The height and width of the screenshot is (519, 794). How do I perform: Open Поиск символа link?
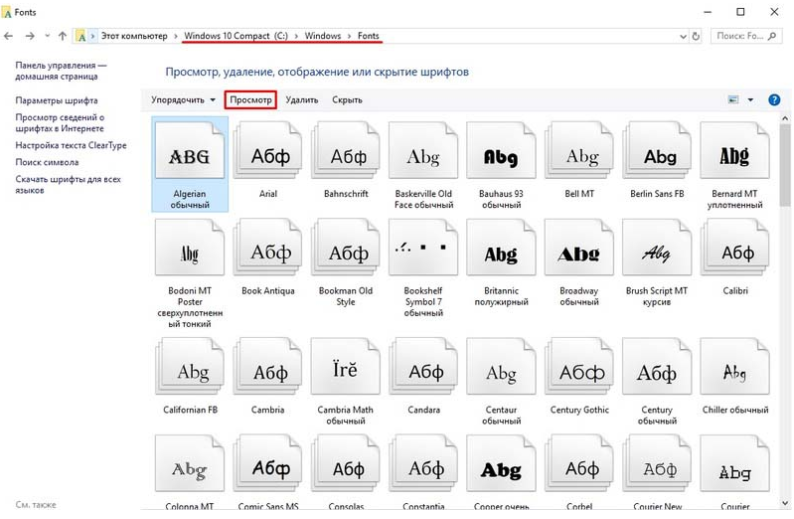point(47,162)
